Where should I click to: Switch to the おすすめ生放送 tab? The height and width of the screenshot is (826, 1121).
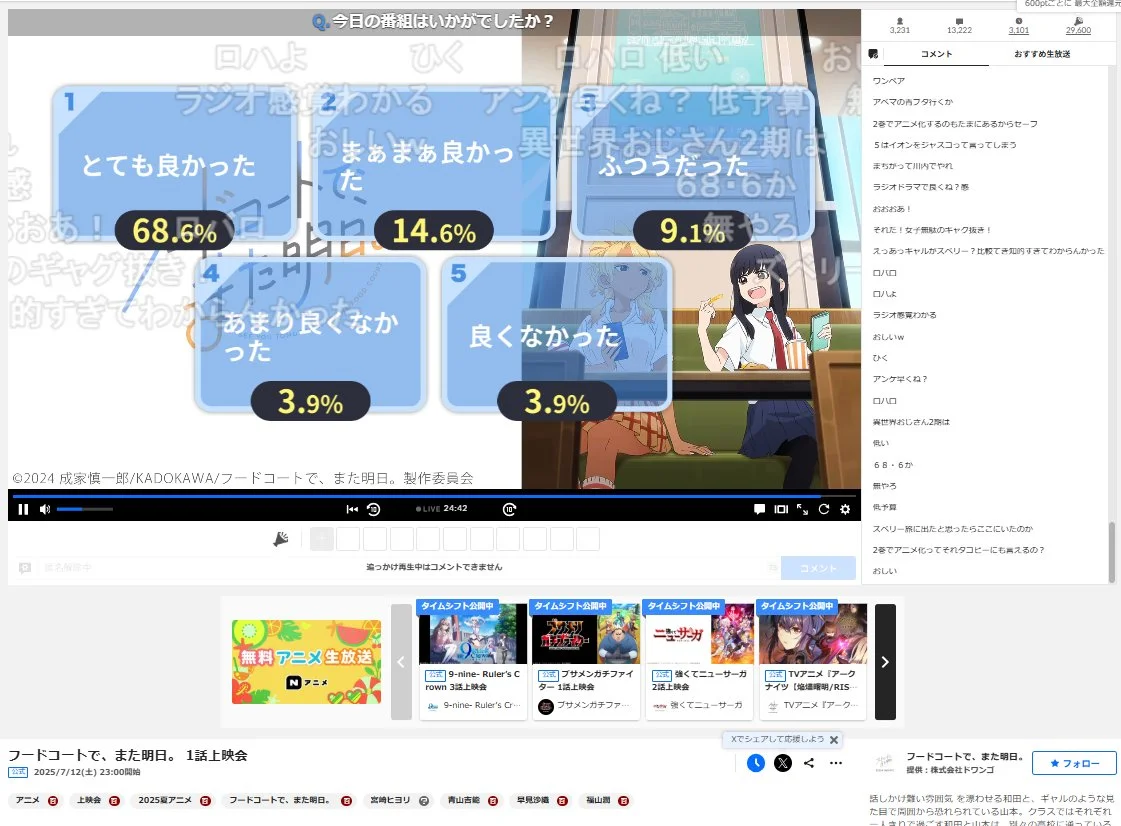(x=1042, y=54)
